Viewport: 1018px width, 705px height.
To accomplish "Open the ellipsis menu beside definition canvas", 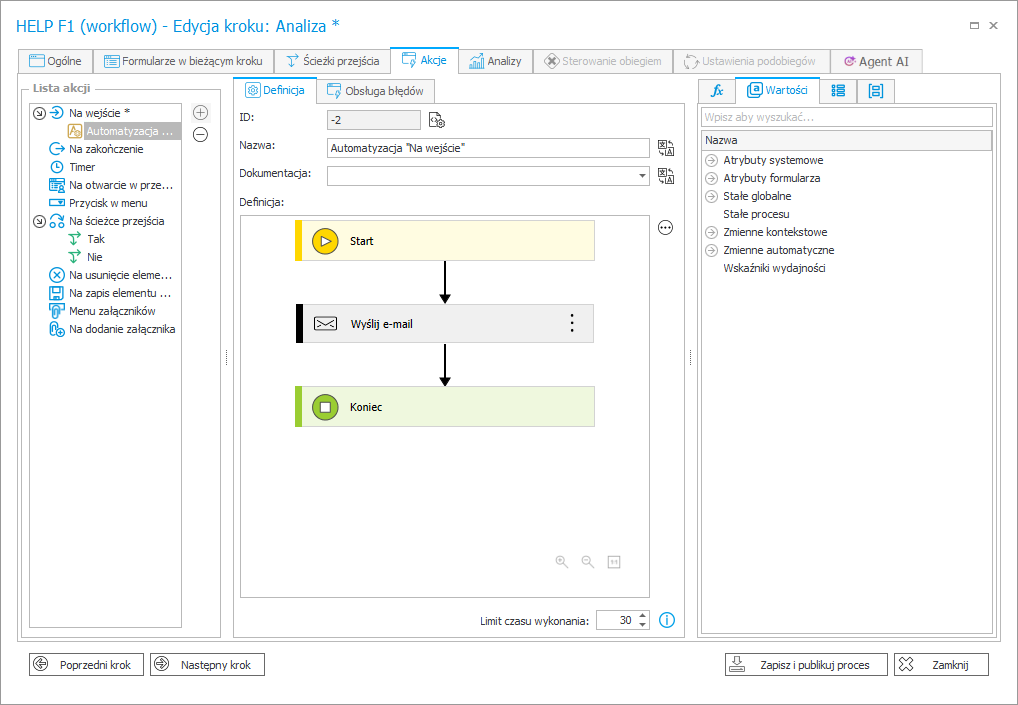I will pyautogui.click(x=666, y=228).
